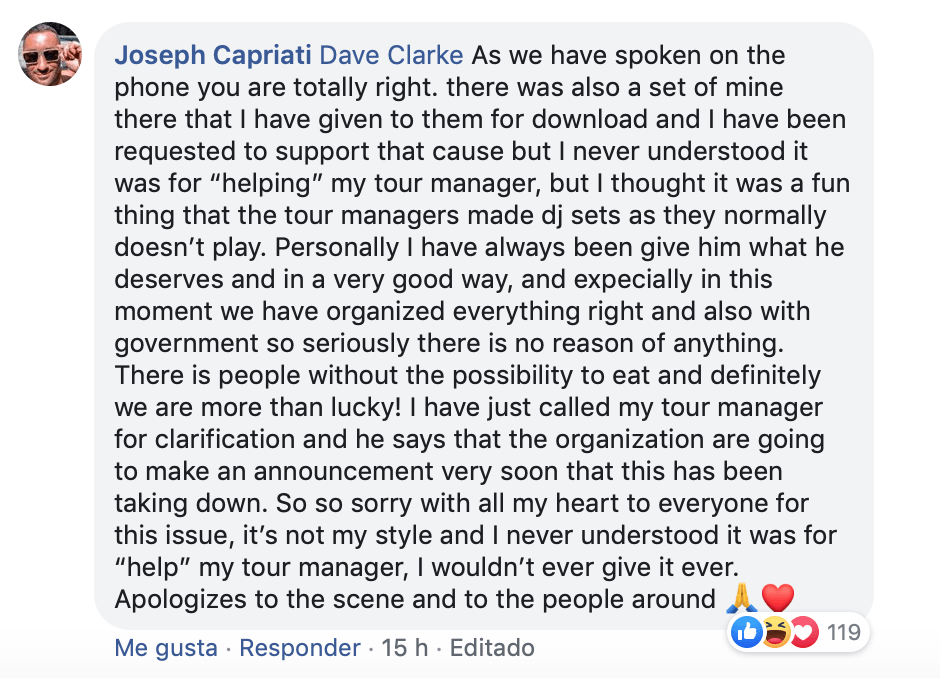View edit history via Editado

tap(492, 648)
